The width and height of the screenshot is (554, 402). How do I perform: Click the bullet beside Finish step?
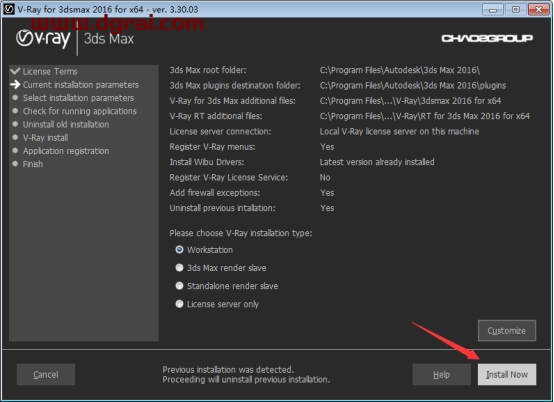[15, 164]
